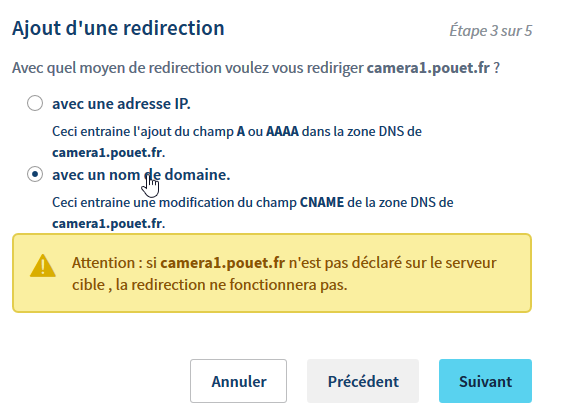Click the "avec un nom de domaine." label text
Image resolution: width=565 pixels, height=415 pixels.
click(x=141, y=175)
